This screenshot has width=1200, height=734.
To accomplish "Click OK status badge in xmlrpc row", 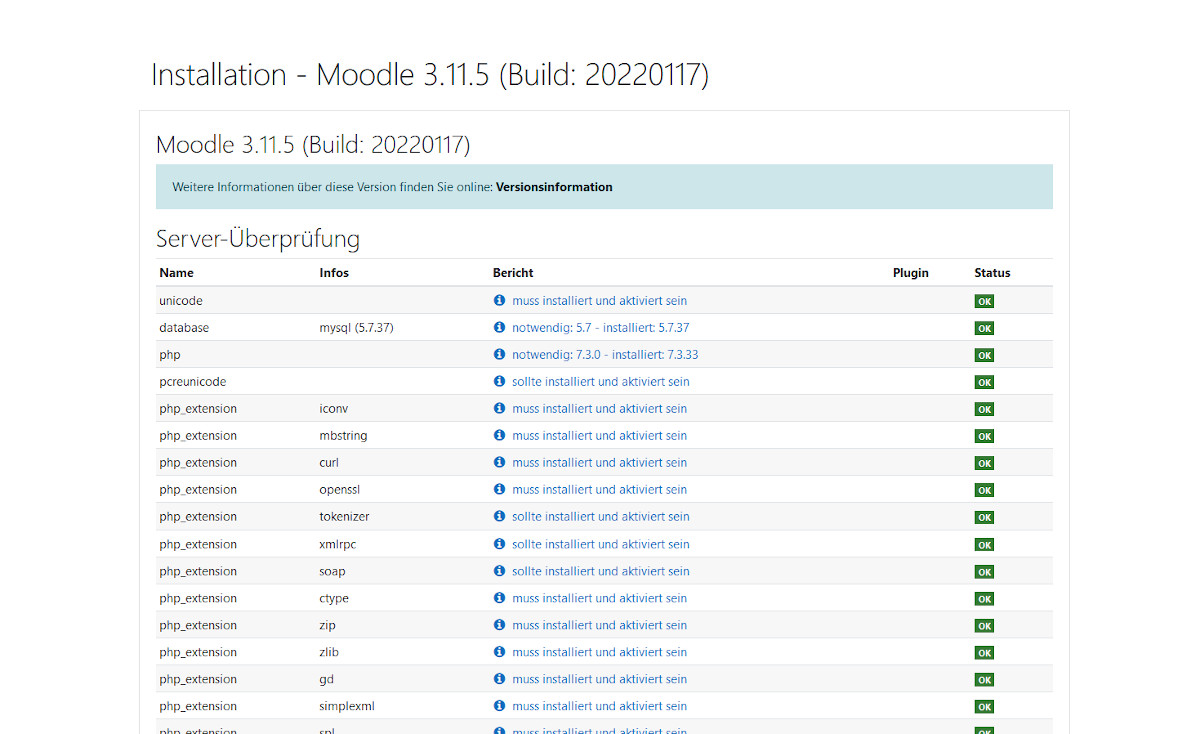I will pos(984,545).
